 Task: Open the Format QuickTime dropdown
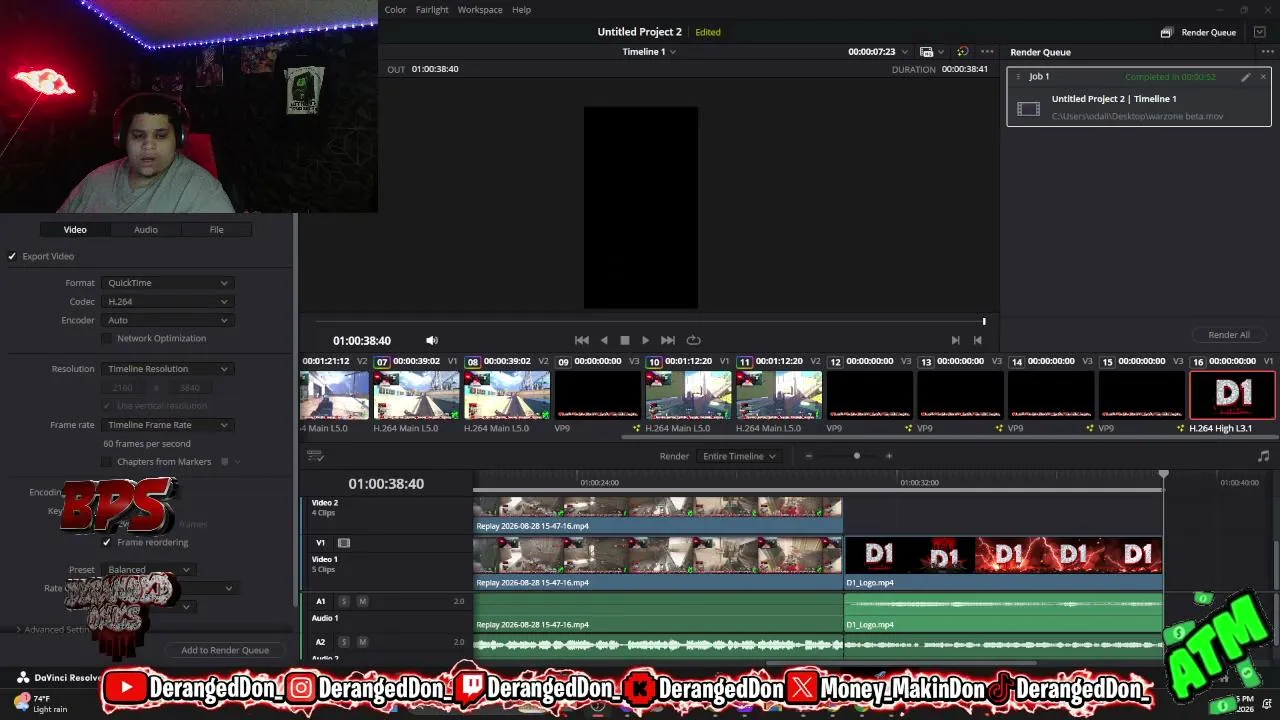tap(167, 283)
